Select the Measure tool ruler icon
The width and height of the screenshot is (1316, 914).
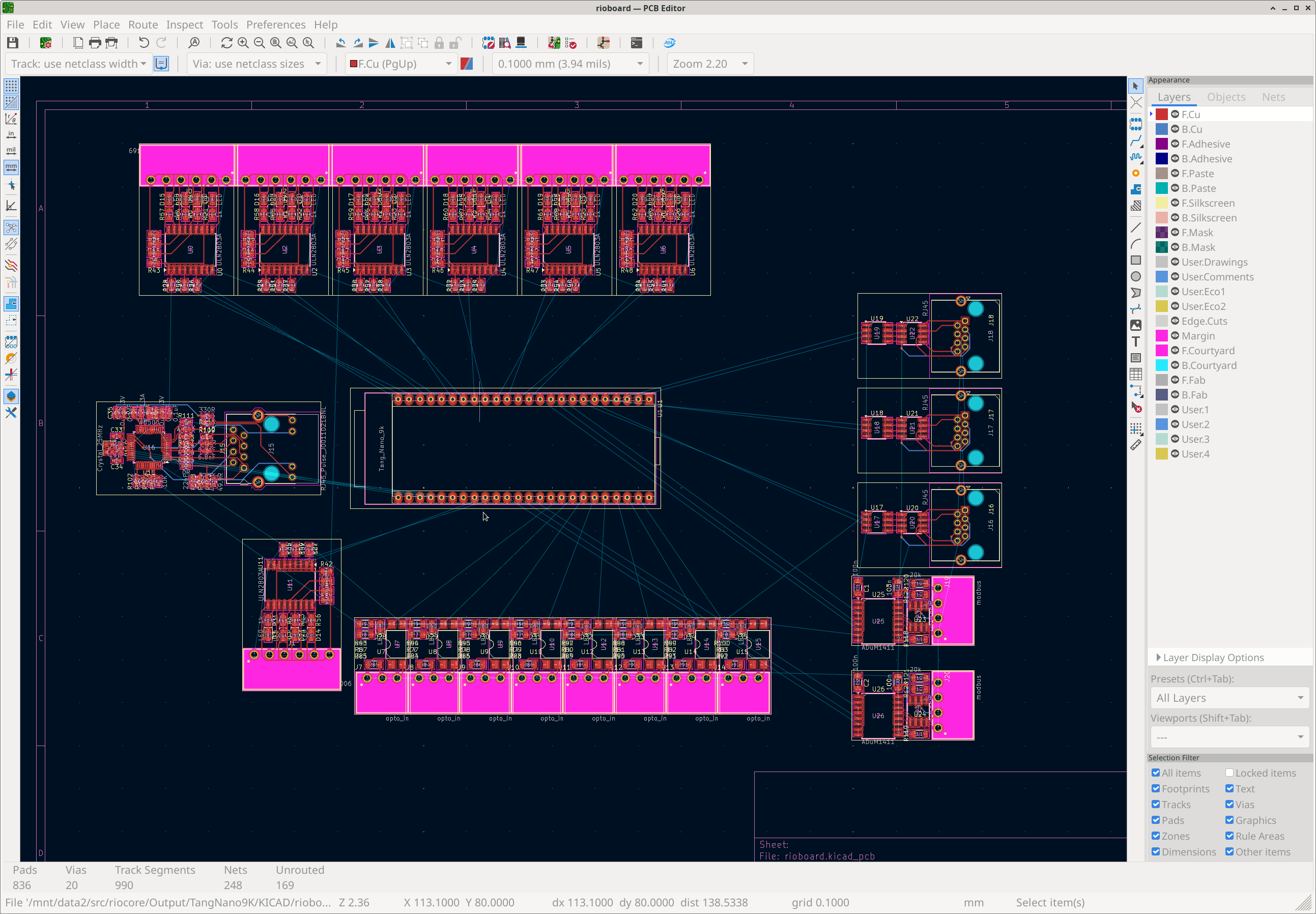click(x=1136, y=444)
